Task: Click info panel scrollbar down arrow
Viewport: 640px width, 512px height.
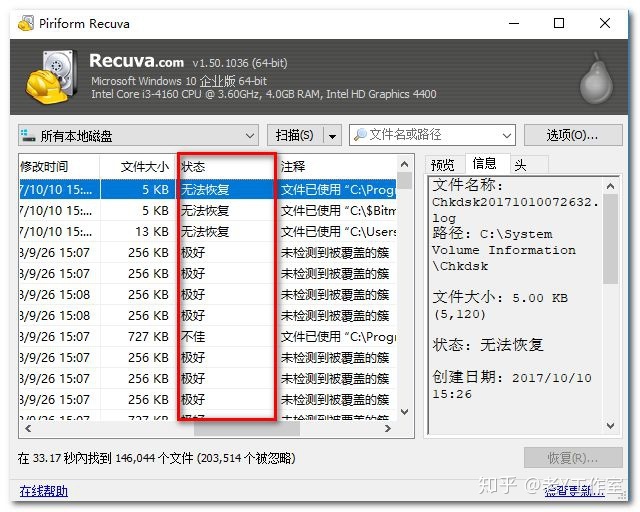Action: (x=611, y=425)
